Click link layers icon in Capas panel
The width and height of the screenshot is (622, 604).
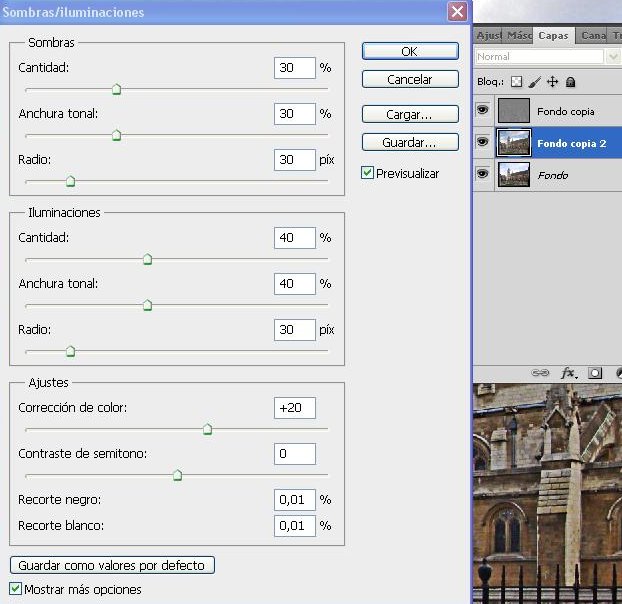click(x=540, y=372)
